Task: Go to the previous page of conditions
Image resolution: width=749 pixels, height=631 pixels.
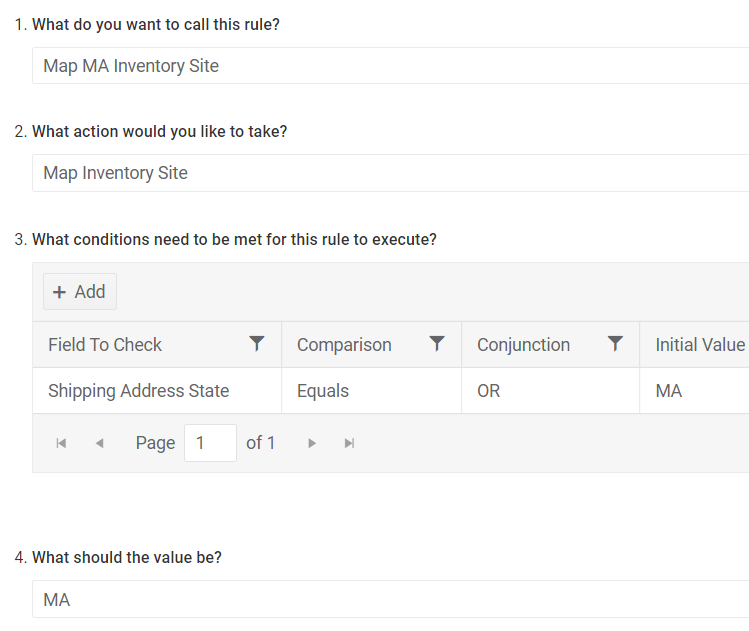Action: [x=99, y=443]
